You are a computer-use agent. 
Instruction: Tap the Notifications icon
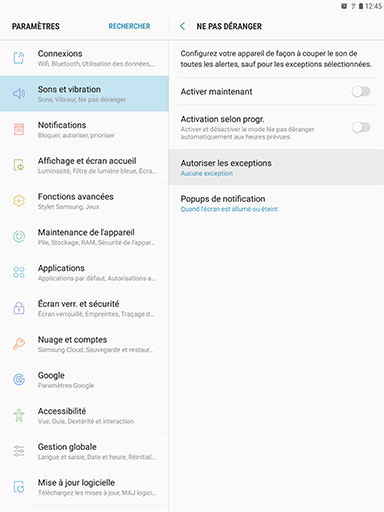(19, 129)
